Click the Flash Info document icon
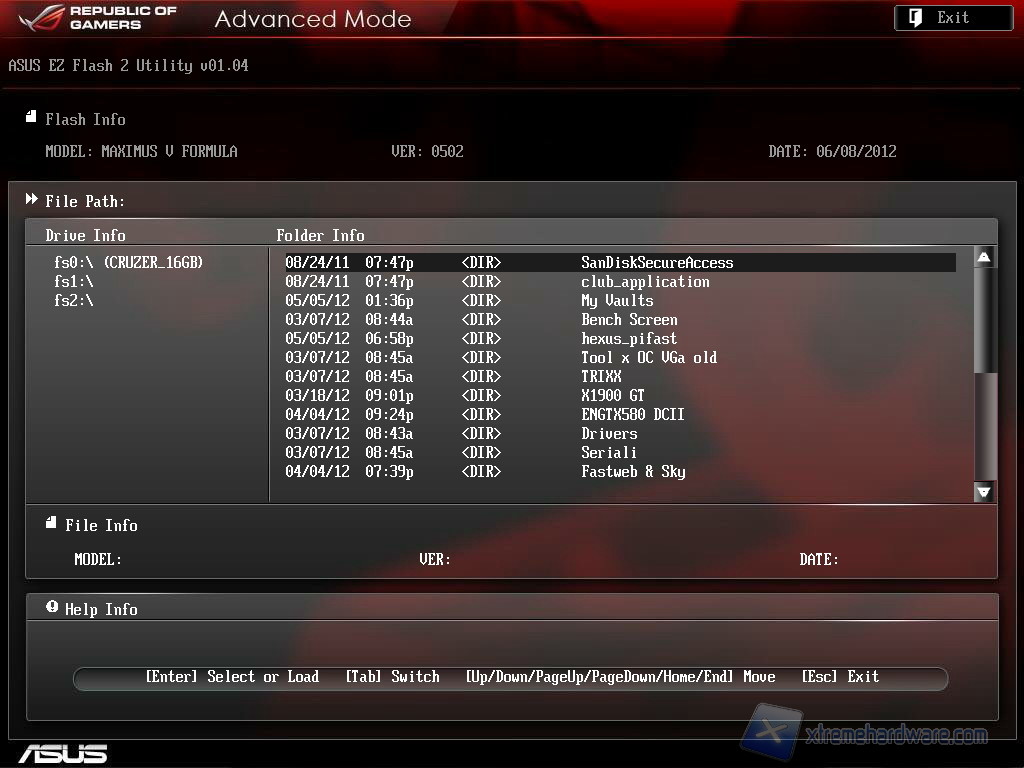Screen dimensions: 1024x768 31,118
